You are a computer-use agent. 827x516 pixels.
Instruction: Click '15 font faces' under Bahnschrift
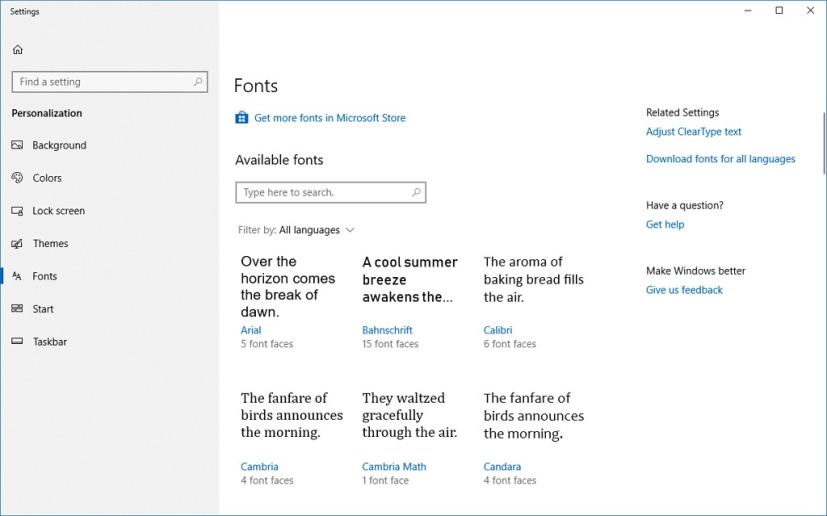click(390, 344)
